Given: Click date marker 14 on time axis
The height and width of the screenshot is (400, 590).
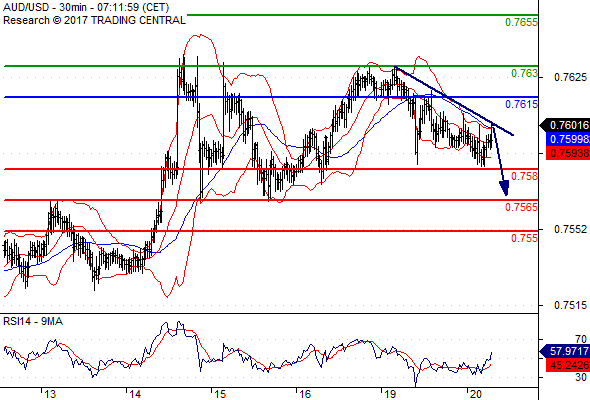Looking at the screenshot, I should coord(135,394).
